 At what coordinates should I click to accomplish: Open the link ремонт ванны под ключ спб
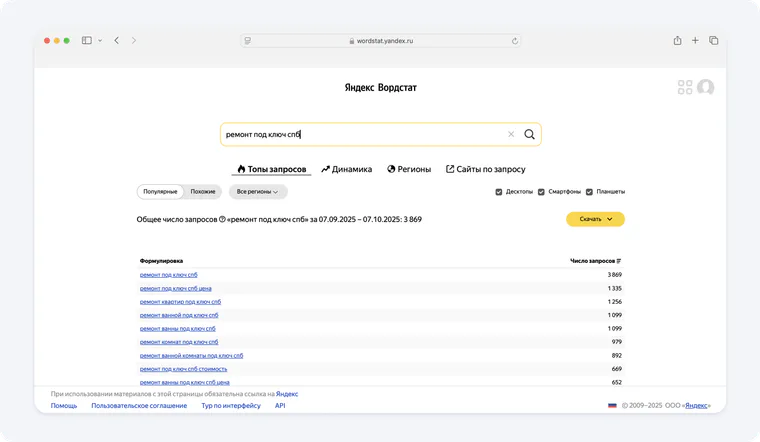pos(177,329)
